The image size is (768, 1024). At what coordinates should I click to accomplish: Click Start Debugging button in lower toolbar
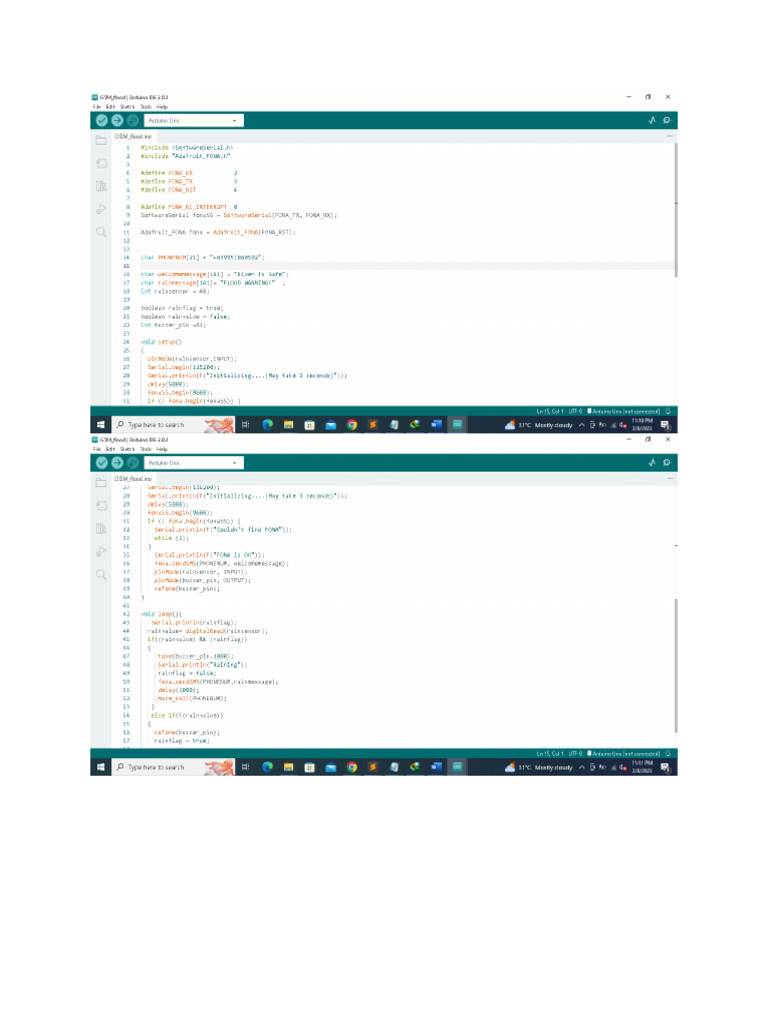pos(132,463)
